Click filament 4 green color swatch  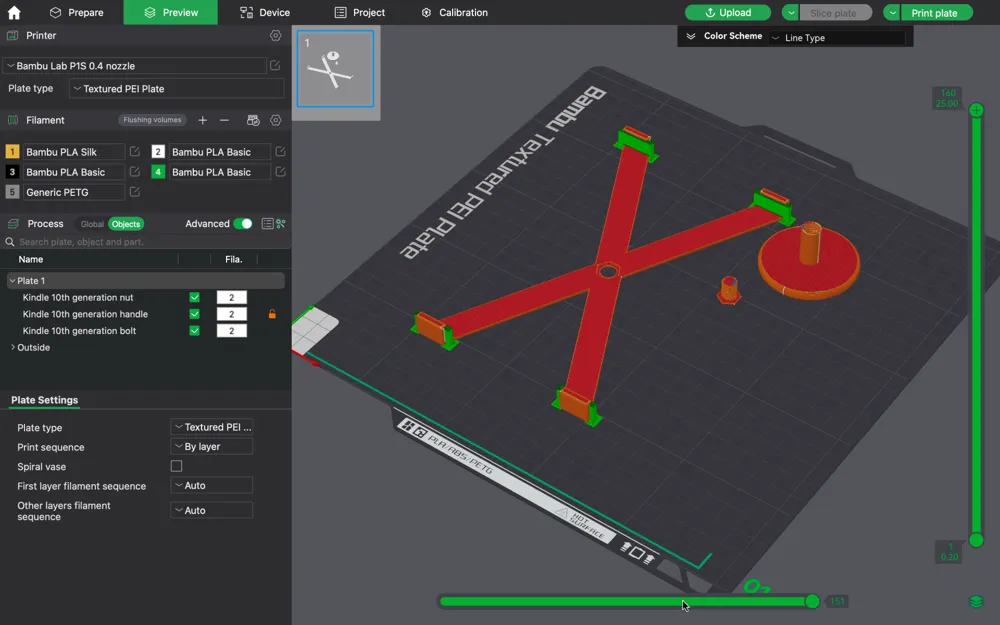(158, 172)
